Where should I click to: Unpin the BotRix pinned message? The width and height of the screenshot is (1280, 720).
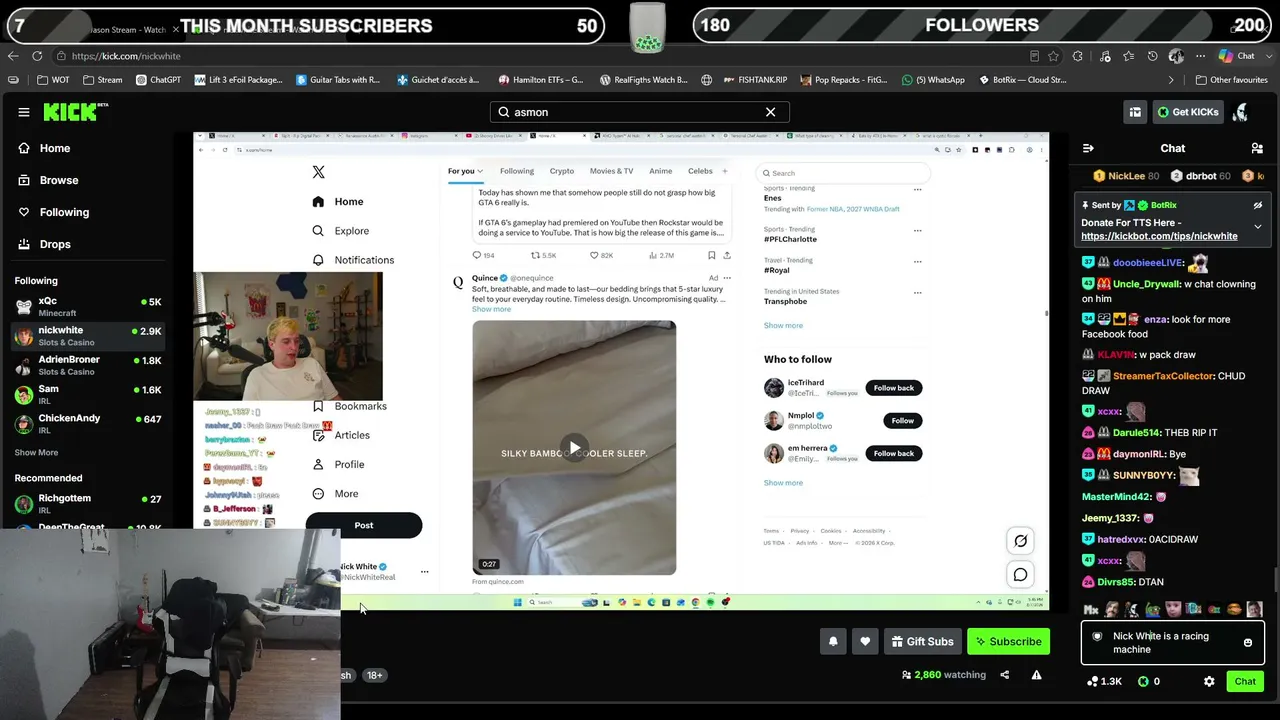click(1258, 205)
